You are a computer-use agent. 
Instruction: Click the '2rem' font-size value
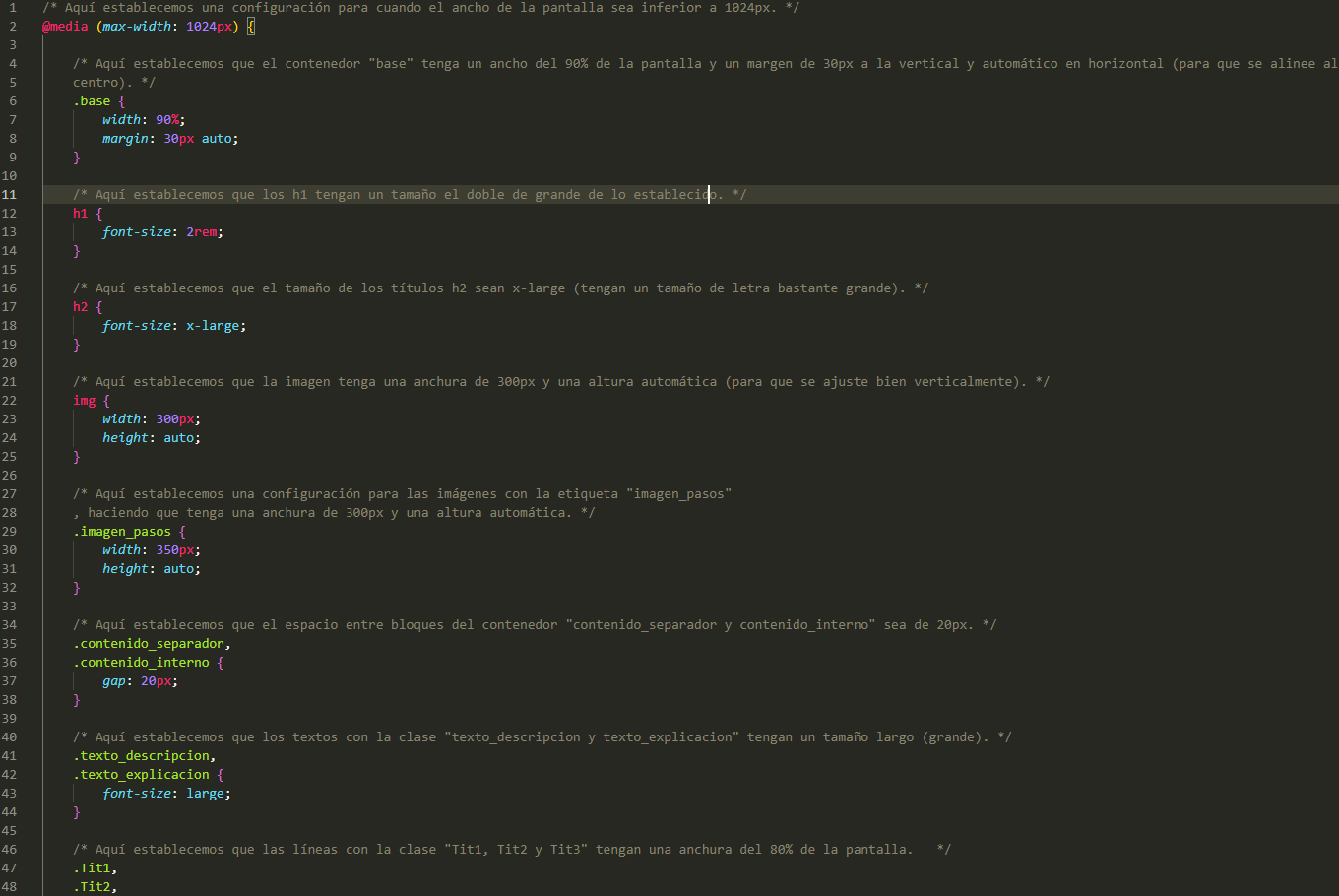(x=202, y=232)
